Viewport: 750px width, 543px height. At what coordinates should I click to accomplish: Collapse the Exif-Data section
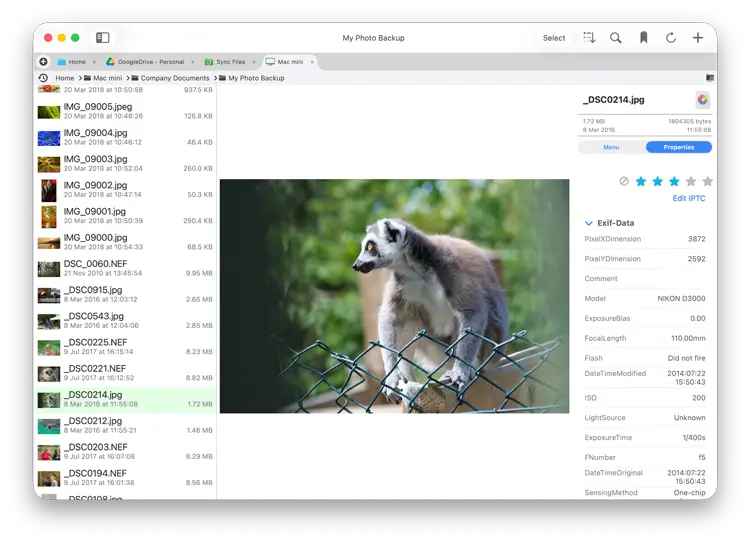click(x=589, y=223)
